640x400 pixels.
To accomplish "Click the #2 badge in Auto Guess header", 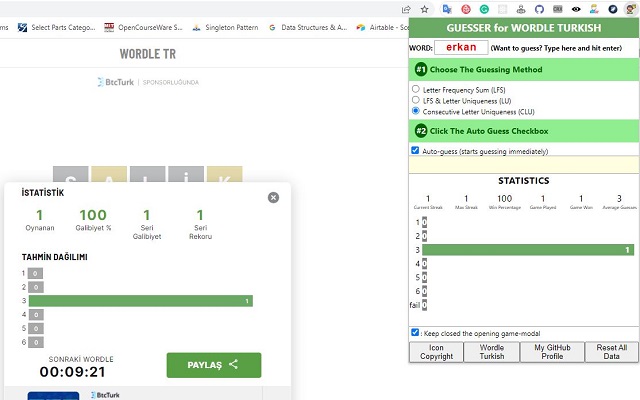I will tap(421, 131).
